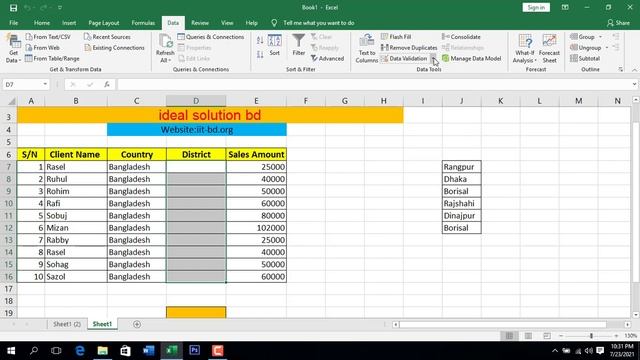This screenshot has height=360, width=640.
Task: Insert function via fx icon
Action: [x=107, y=84]
